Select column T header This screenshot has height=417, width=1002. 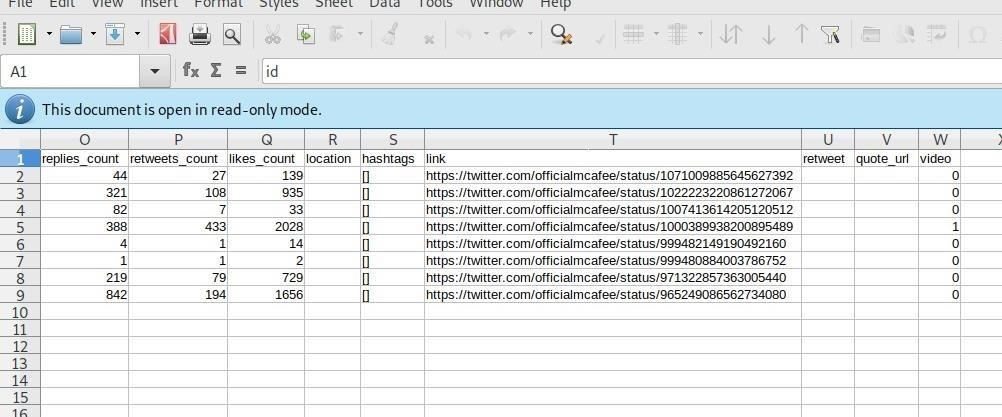(613, 139)
